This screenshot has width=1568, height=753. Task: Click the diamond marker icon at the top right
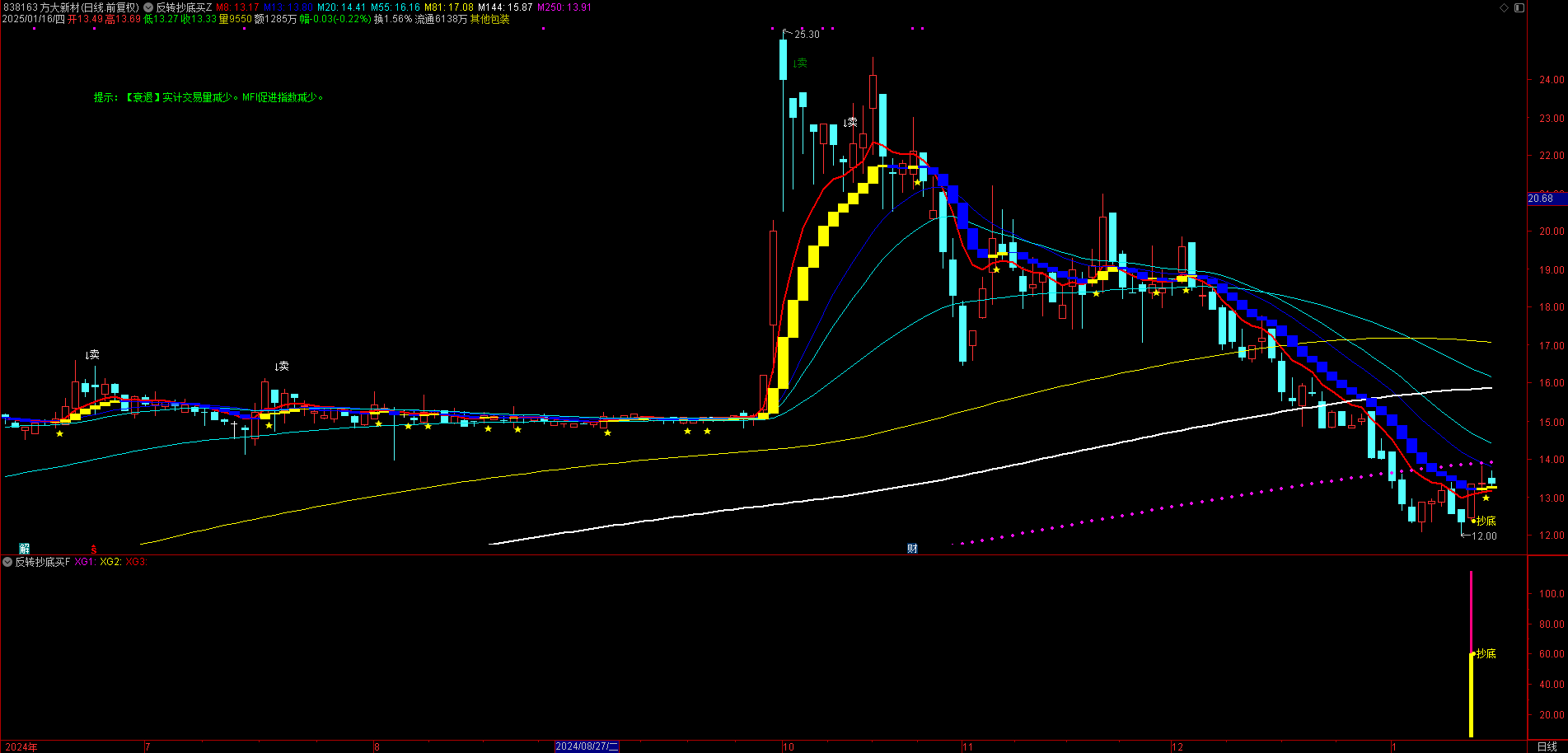(x=1504, y=7)
